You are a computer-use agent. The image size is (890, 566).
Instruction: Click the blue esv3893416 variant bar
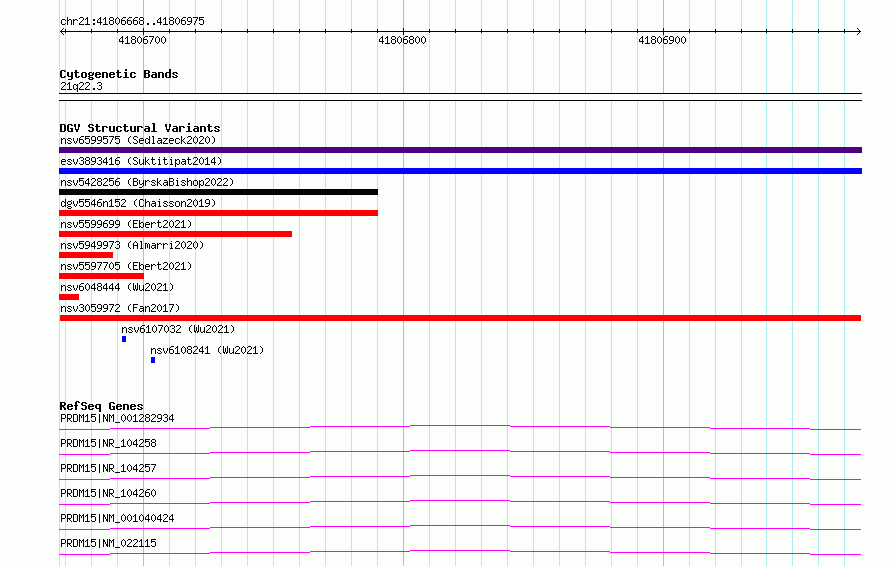pyautogui.click(x=460, y=171)
